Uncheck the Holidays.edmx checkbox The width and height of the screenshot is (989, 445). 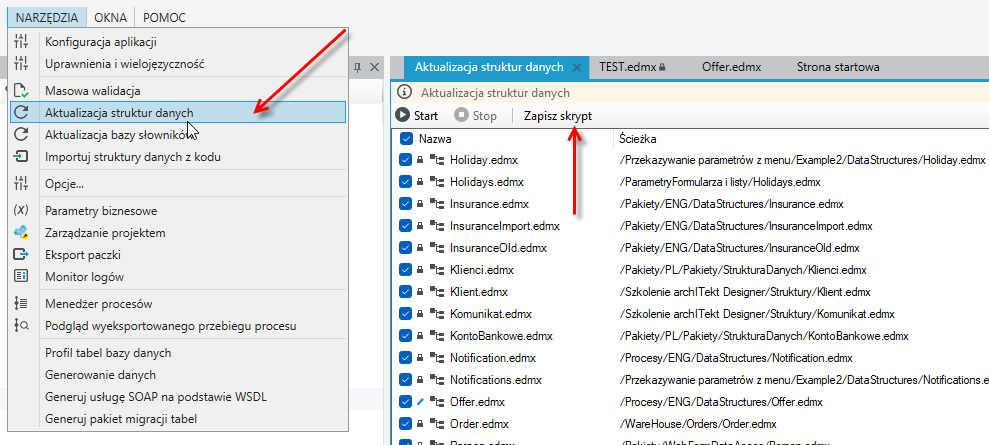click(x=406, y=182)
